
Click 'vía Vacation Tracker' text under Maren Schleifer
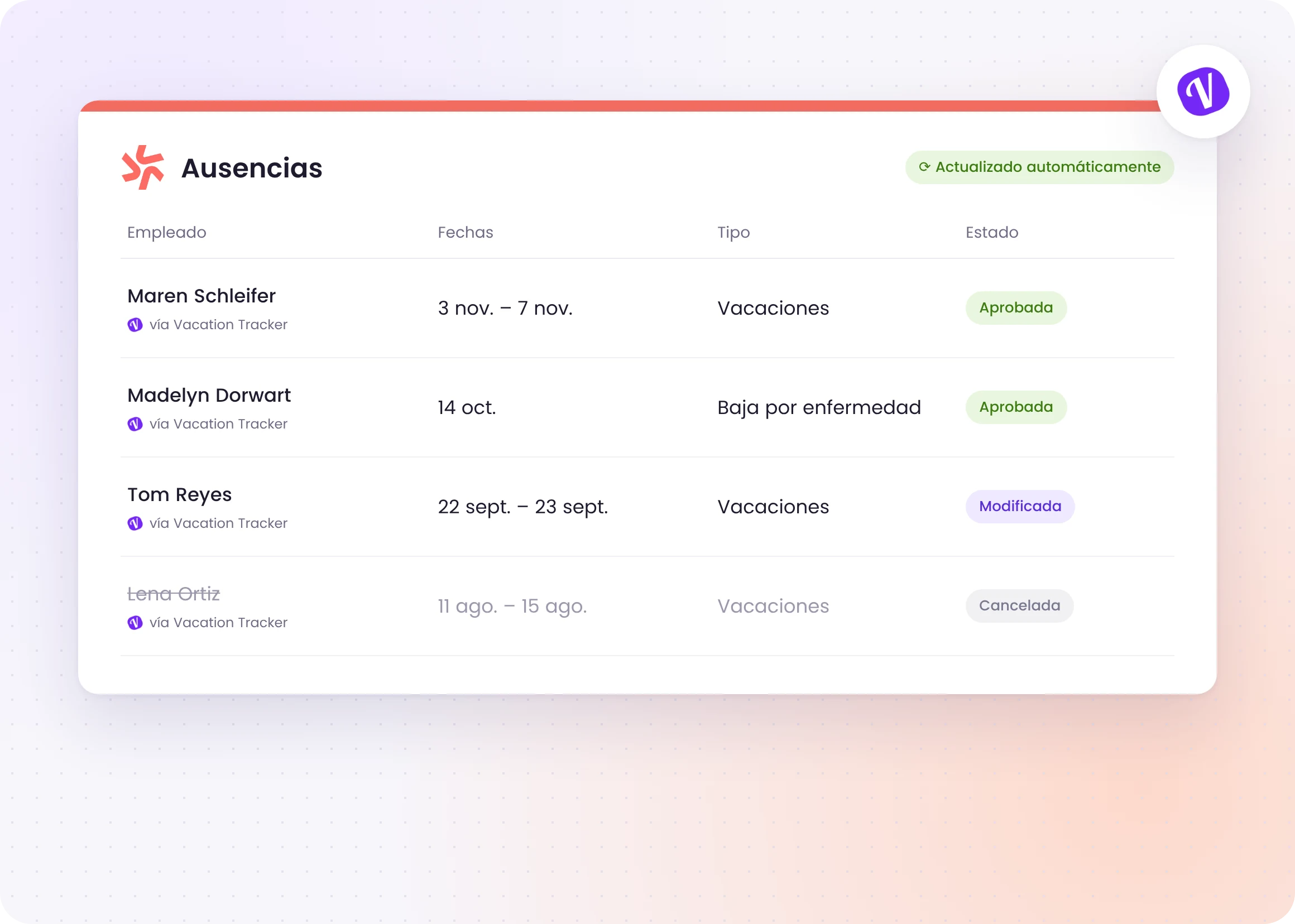tap(218, 324)
